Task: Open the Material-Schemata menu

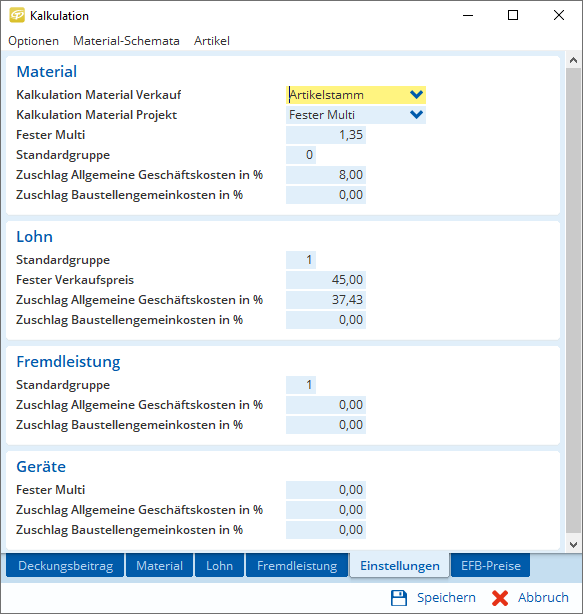Action: click(126, 41)
